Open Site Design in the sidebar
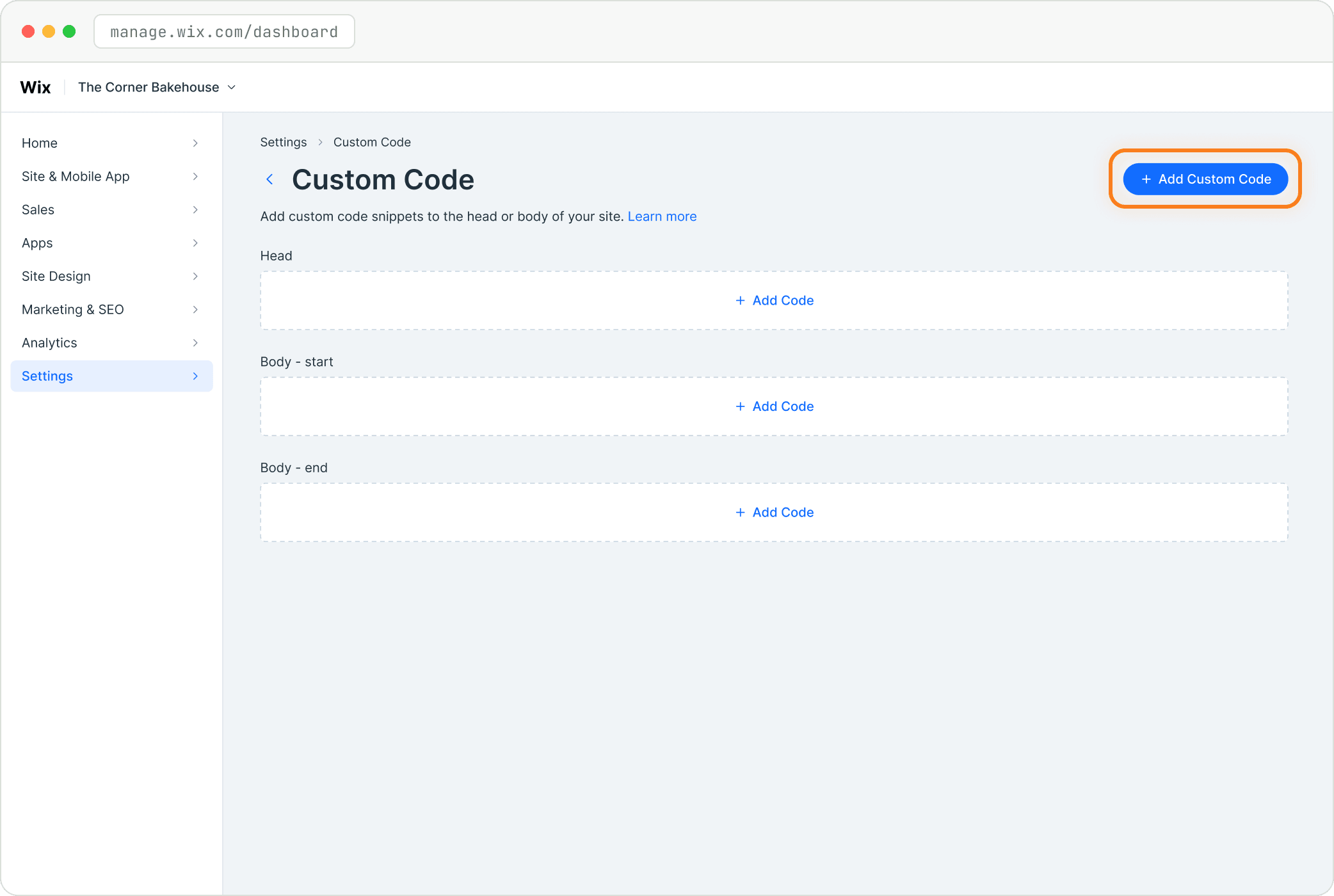Viewport: 1334px width, 896px height. (x=111, y=276)
